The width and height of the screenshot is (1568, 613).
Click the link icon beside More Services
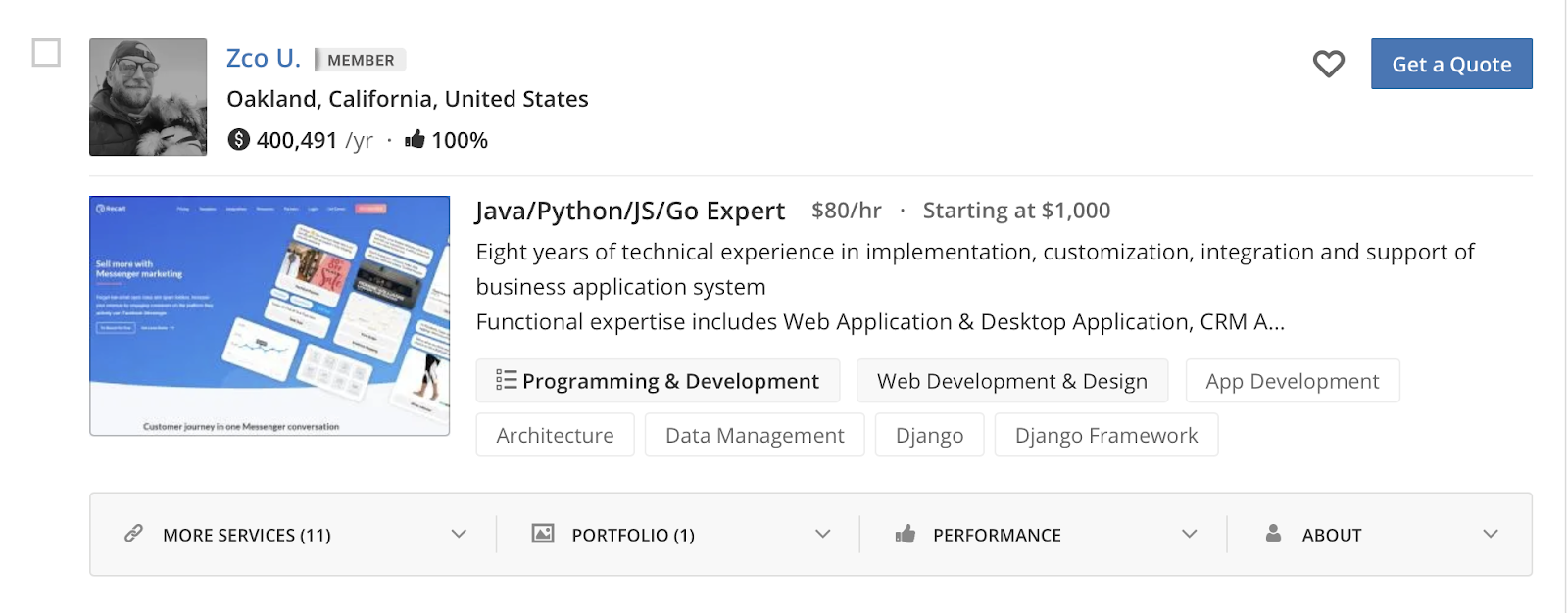click(x=134, y=534)
